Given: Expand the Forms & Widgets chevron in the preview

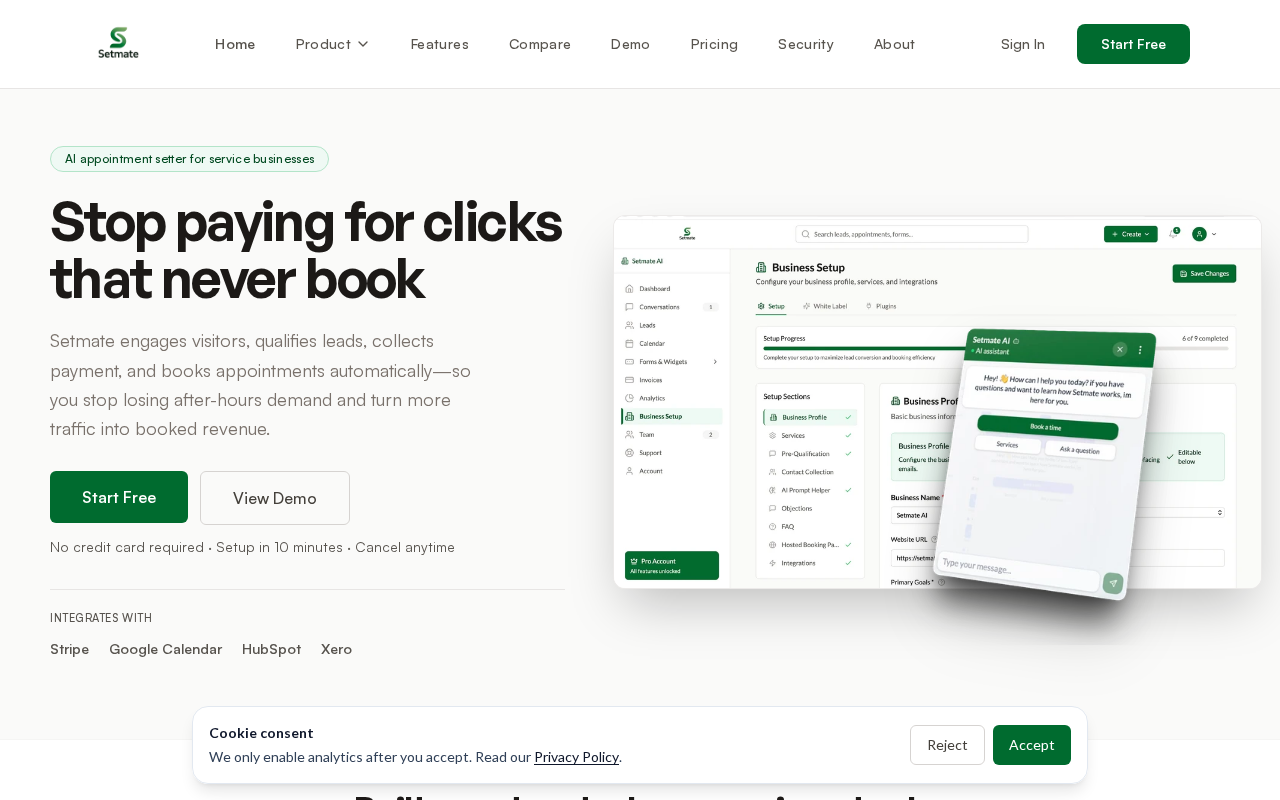Looking at the screenshot, I should coord(715,362).
